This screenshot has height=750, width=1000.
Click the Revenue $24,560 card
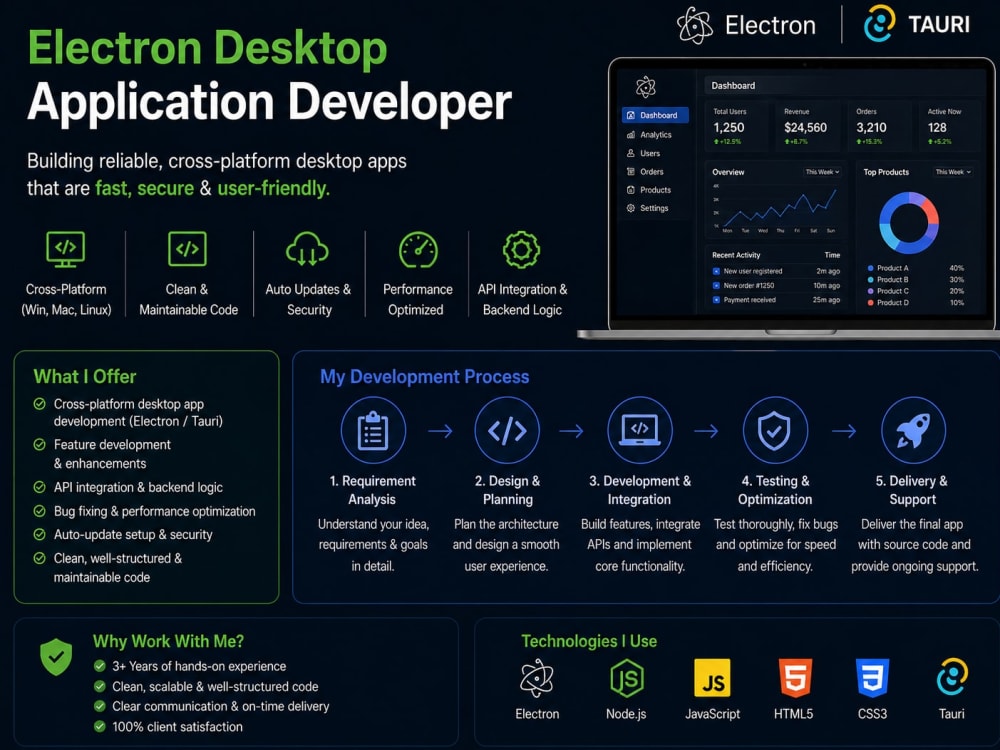809,126
